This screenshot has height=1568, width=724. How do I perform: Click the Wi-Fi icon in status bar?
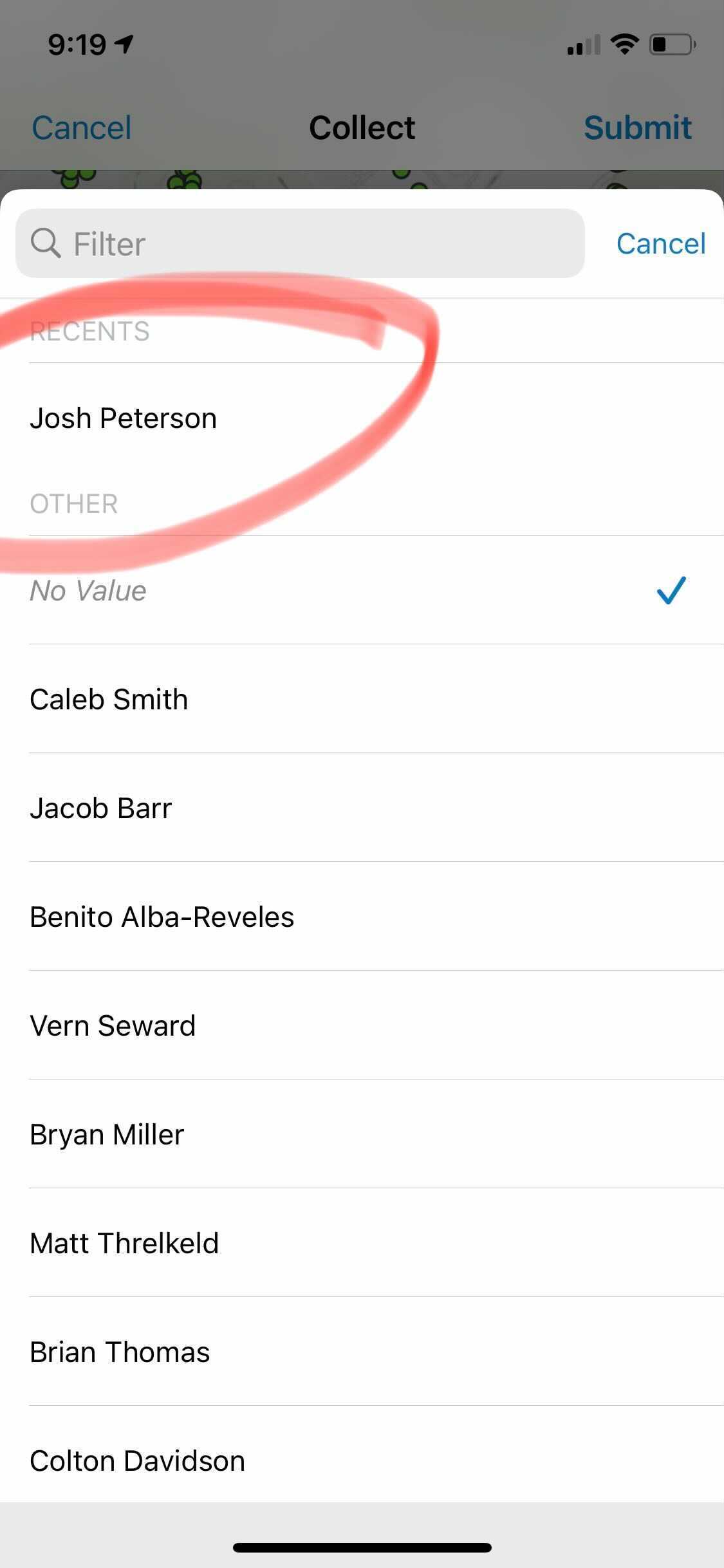(623, 43)
